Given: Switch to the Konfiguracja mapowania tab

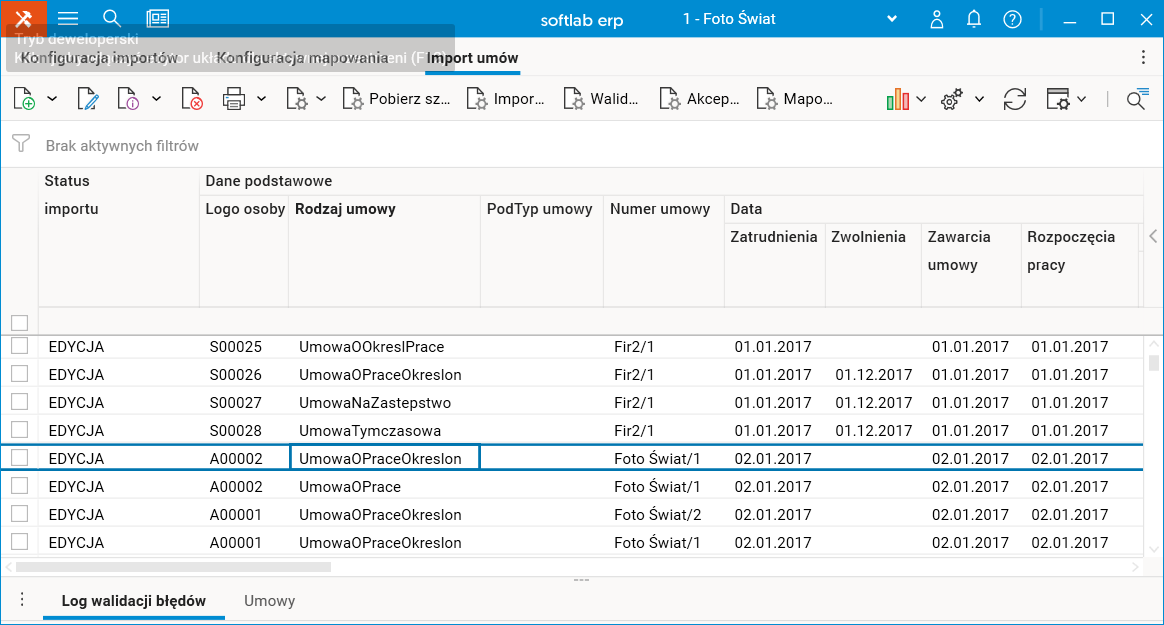Looking at the screenshot, I should [302, 58].
